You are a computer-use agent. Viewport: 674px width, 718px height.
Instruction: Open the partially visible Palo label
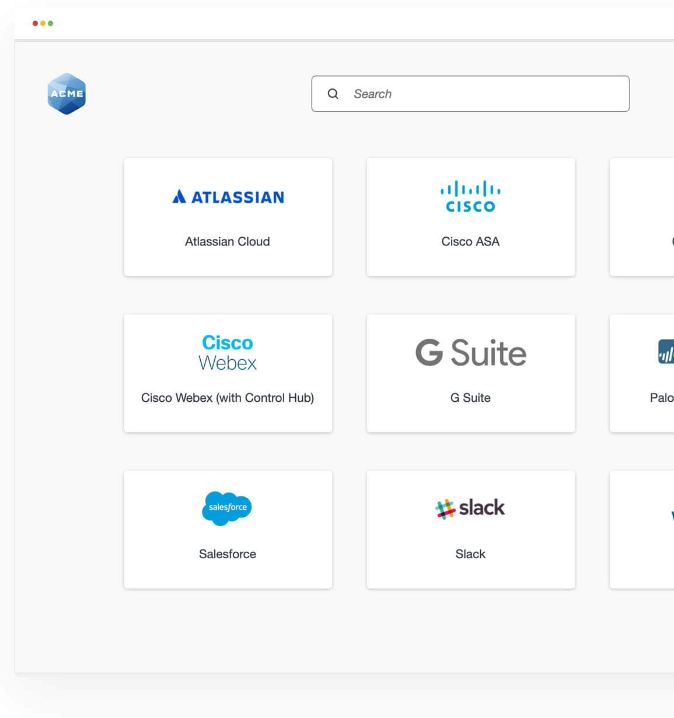coord(662,397)
